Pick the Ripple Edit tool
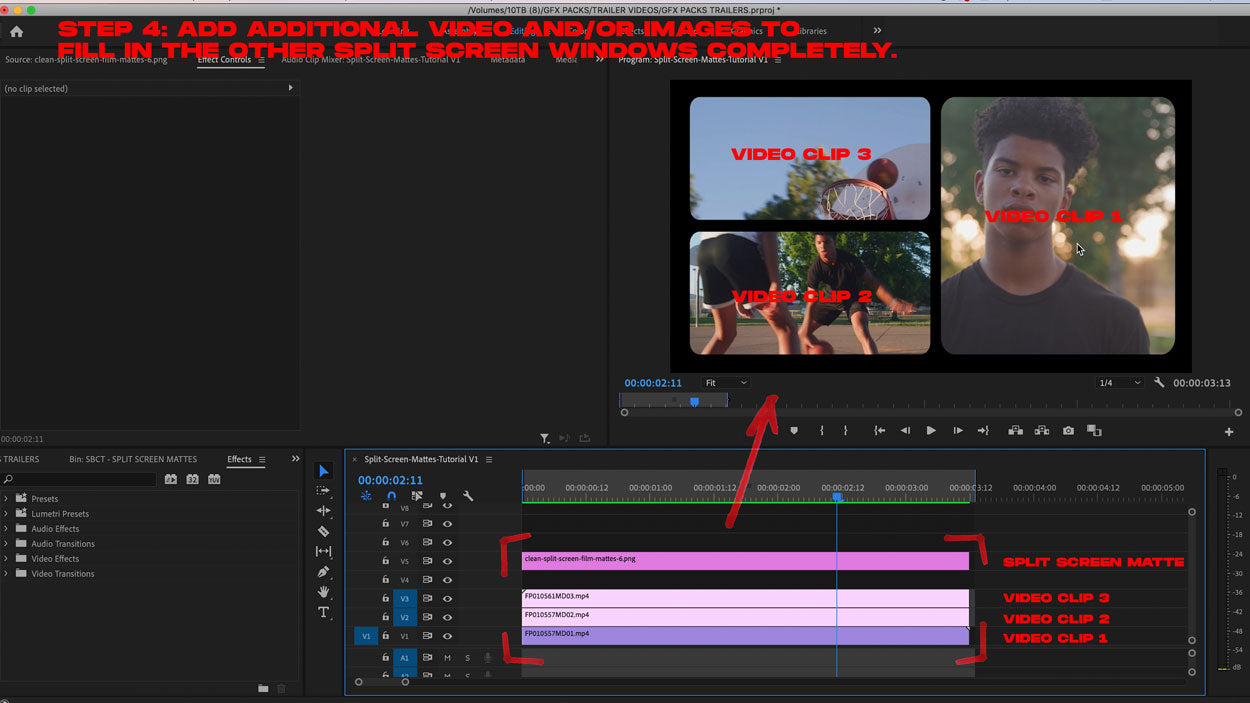This screenshot has width=1250, height=703. pyautogui.click(x=323, y=511)
